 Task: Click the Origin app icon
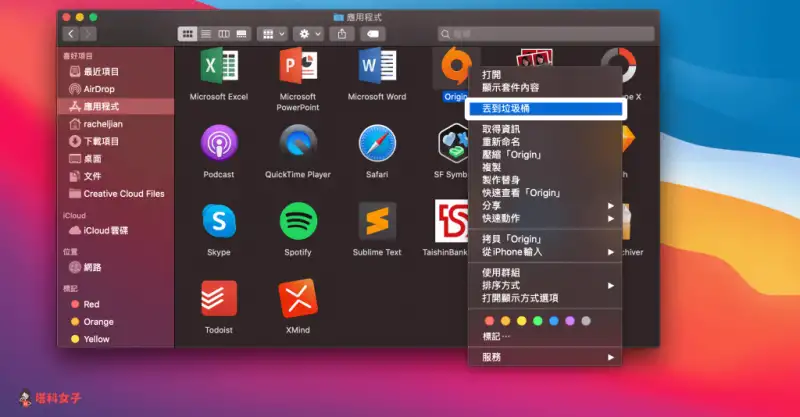[x=455, y=66]
